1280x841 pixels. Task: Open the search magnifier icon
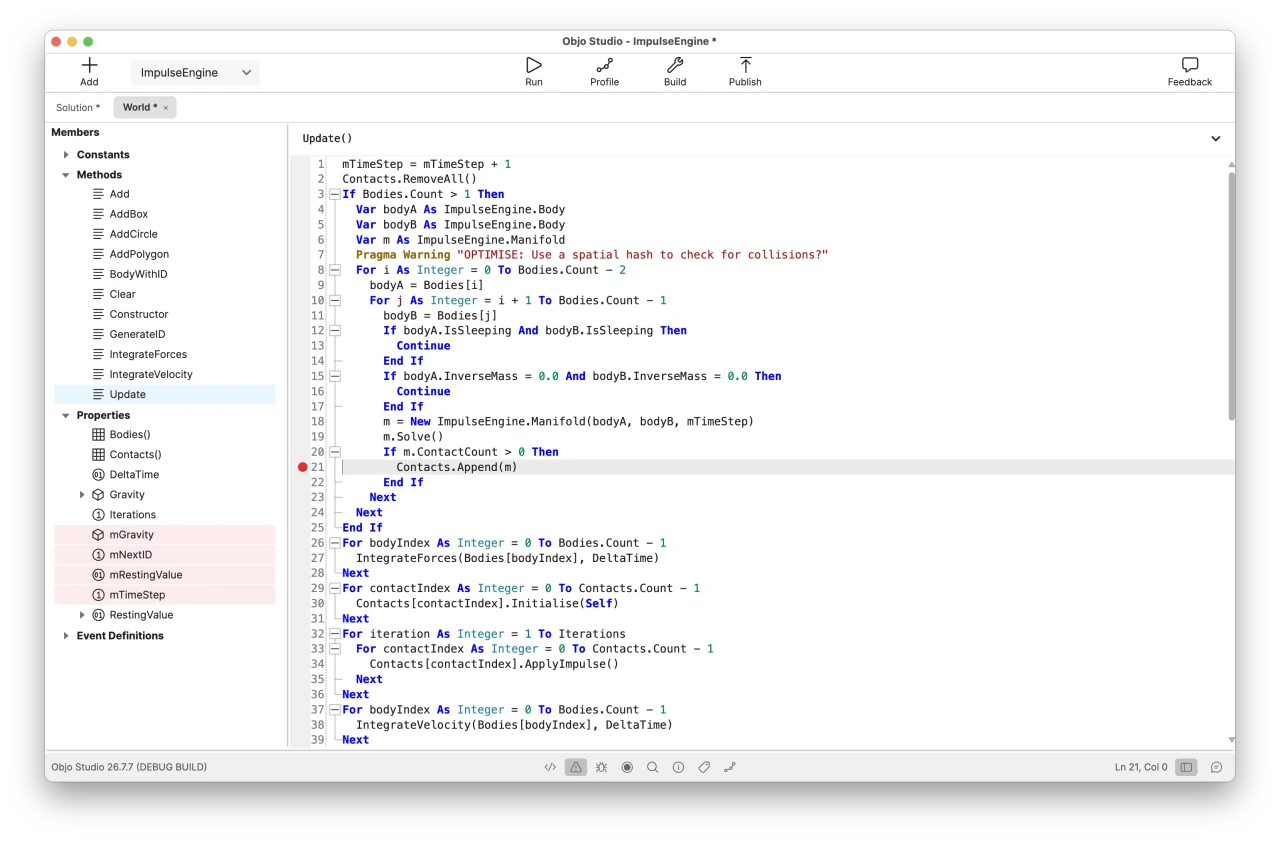pos(652,767)
